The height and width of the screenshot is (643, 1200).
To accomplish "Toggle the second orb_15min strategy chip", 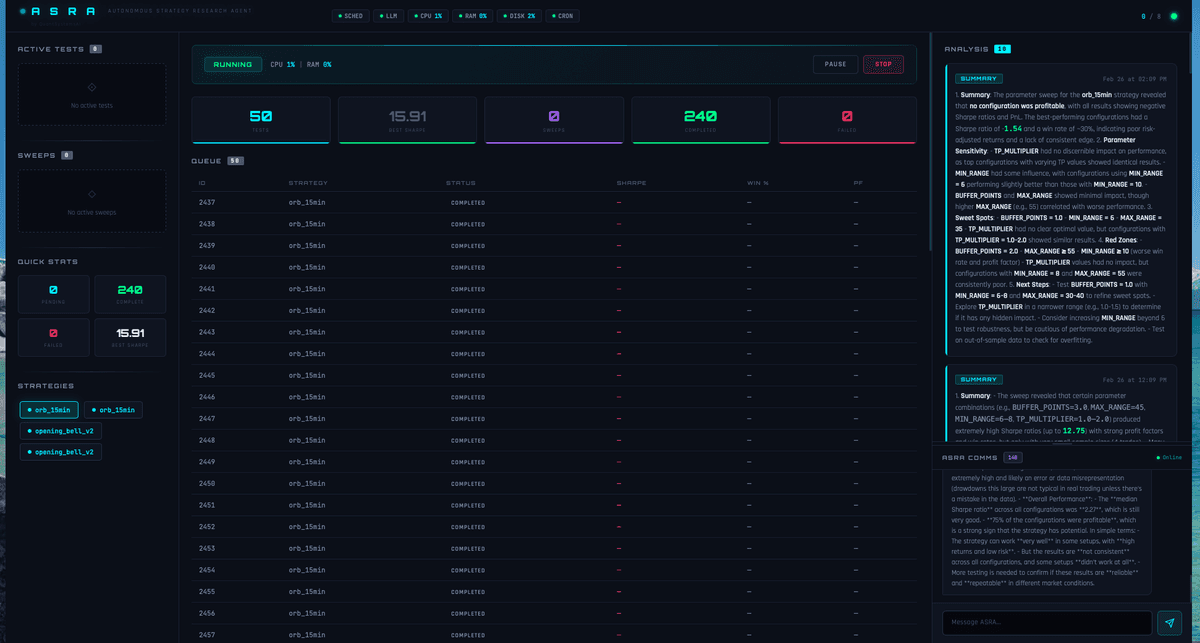I will tap(113, 410).
